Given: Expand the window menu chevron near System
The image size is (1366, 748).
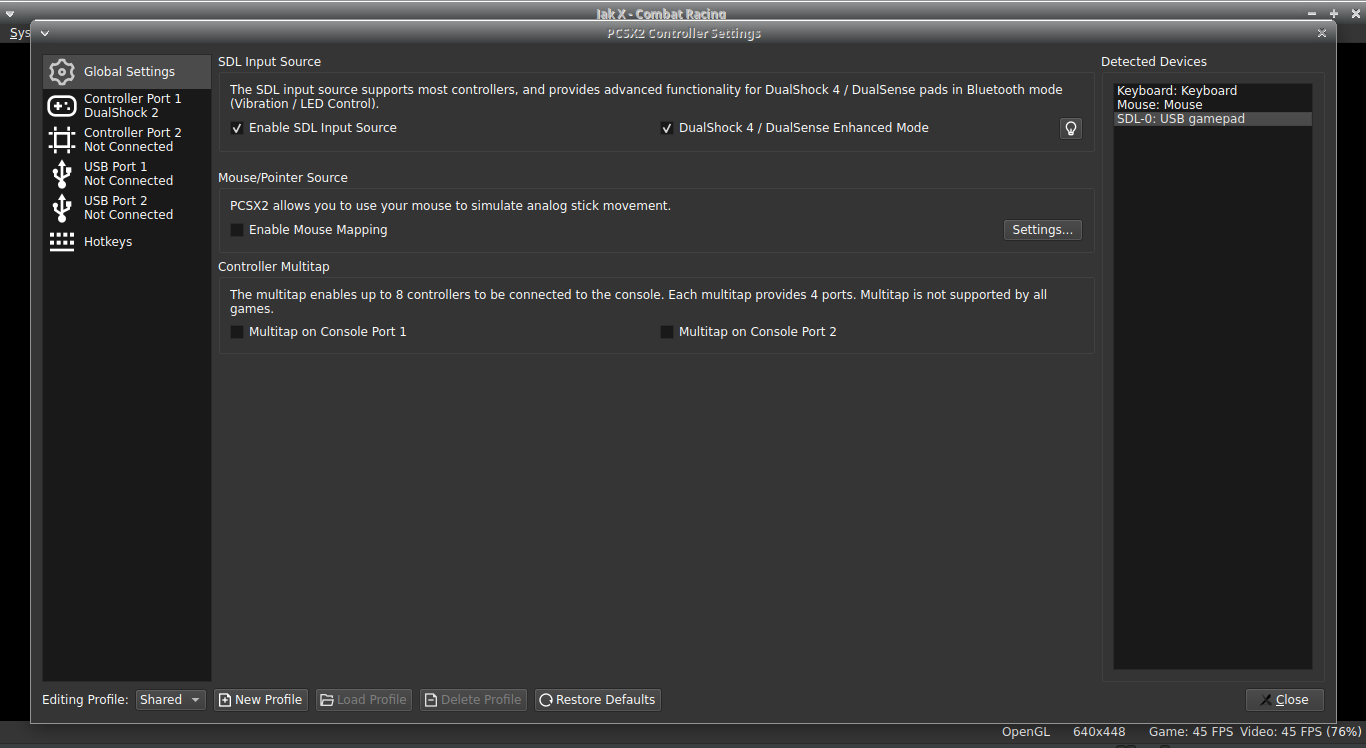Looking at the screenshot, I should click(x=43, y=32).
